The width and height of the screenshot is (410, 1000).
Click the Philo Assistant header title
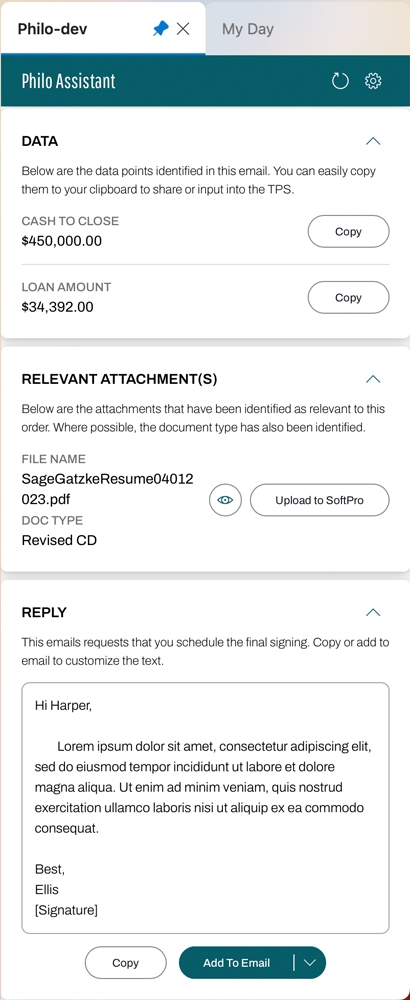click(68, 81)
